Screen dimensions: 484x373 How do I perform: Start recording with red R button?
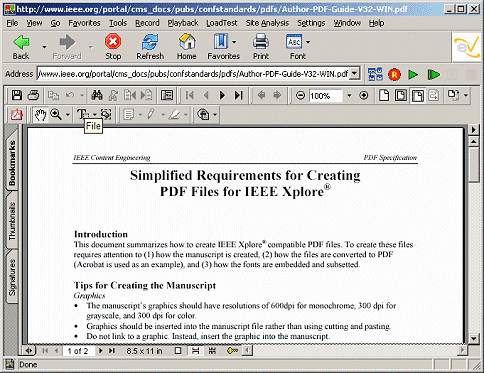click(394, 74)
